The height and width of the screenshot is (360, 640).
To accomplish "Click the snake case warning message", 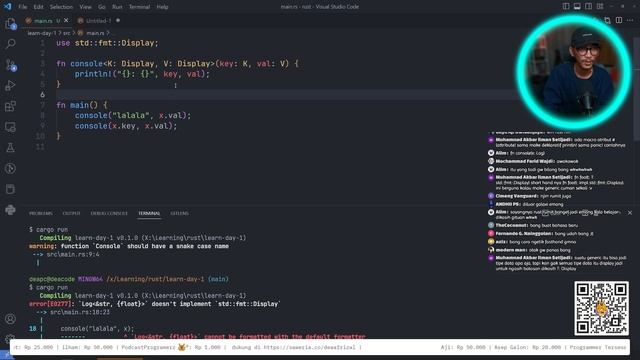I will [x=129, y=246].
